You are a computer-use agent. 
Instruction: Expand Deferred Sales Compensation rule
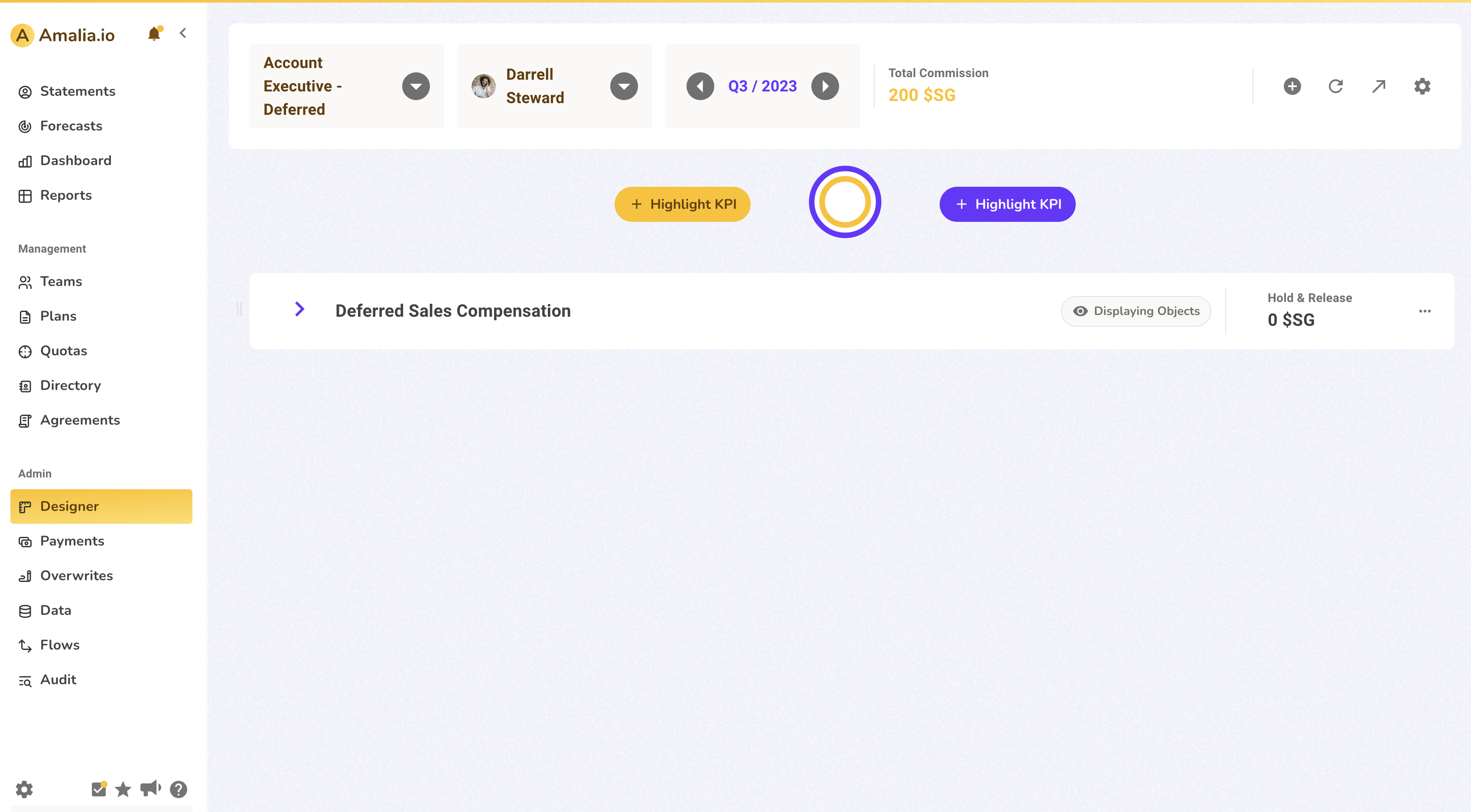(x=299, y=309)
